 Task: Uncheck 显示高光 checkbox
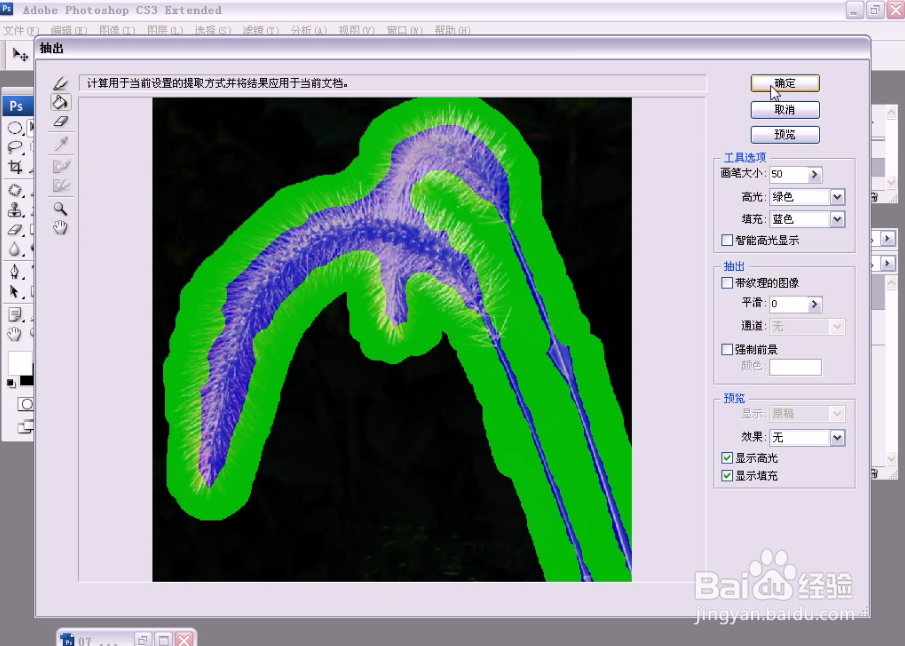coord(727,458)
